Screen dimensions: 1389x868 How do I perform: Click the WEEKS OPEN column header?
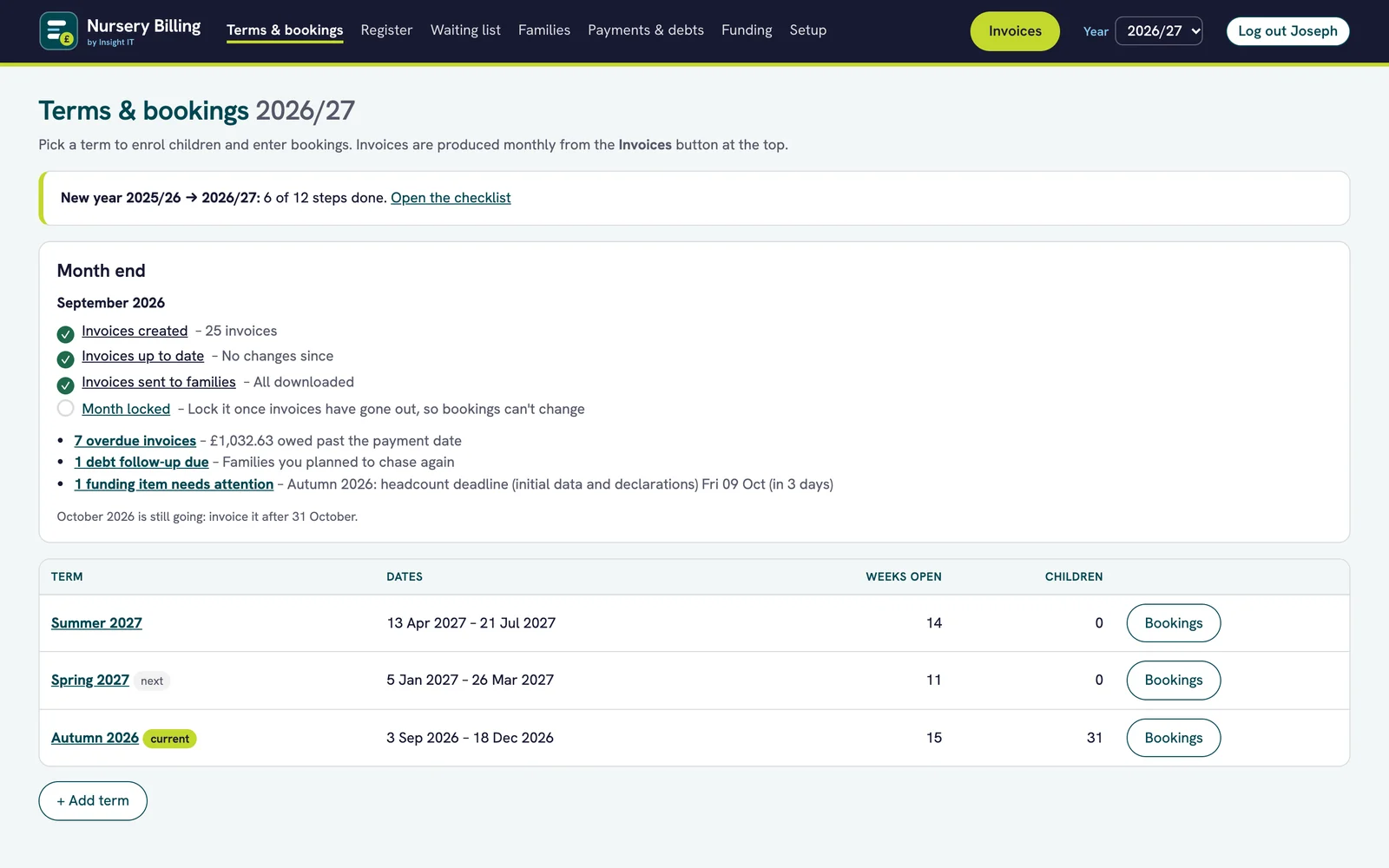coord(904,577)
